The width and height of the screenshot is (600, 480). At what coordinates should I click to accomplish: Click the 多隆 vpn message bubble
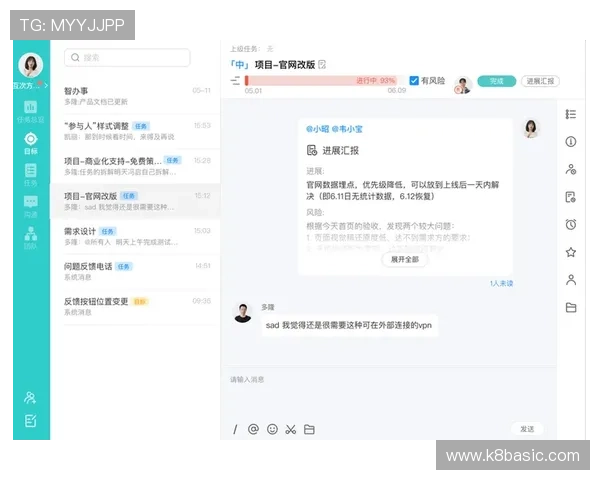point(349,325)
